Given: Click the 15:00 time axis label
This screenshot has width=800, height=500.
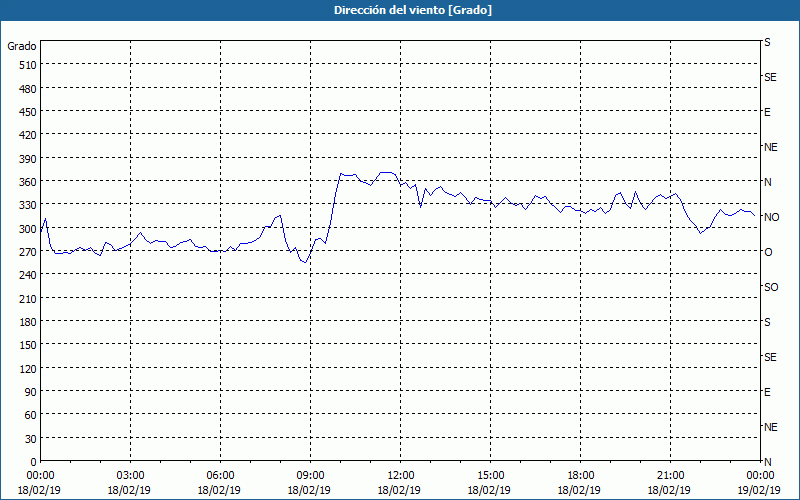Looking at the screenshot, I should pyautogui.click(x=490, y=476).
